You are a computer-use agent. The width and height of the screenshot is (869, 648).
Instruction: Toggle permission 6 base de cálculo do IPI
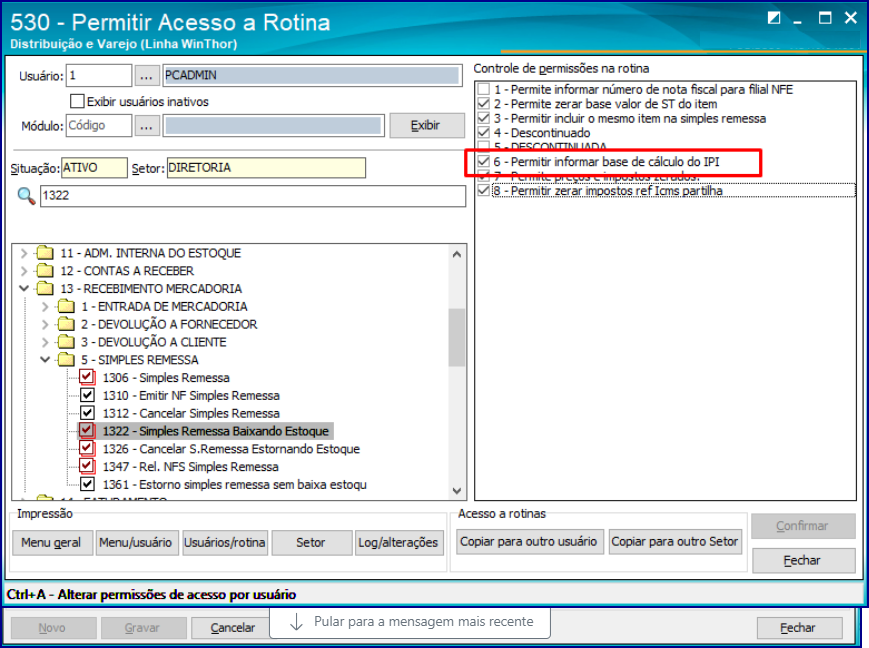(484, 161)
